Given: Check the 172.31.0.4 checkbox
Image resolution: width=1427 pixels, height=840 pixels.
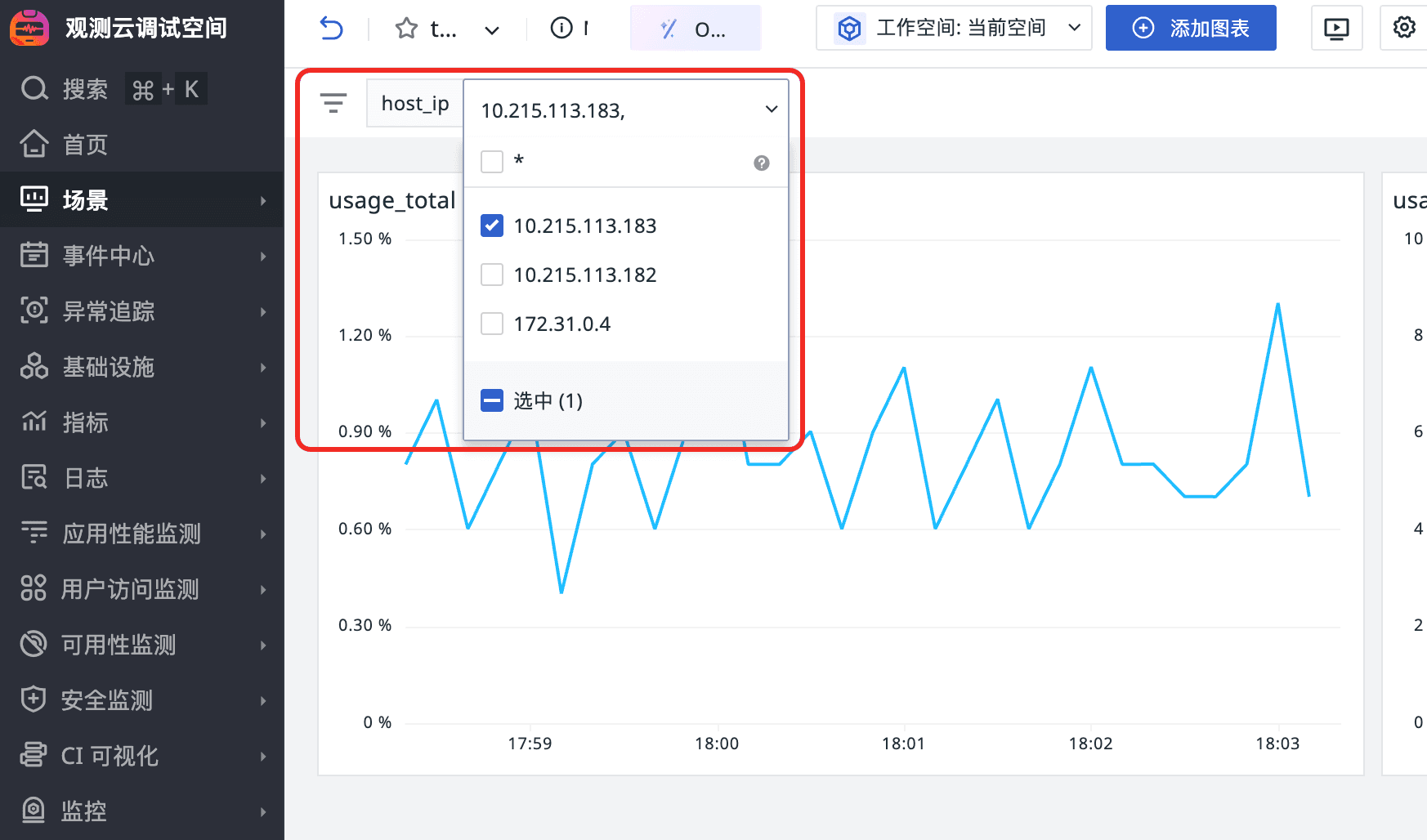Looking at the screenshot, I should click(x=492, y=324).
